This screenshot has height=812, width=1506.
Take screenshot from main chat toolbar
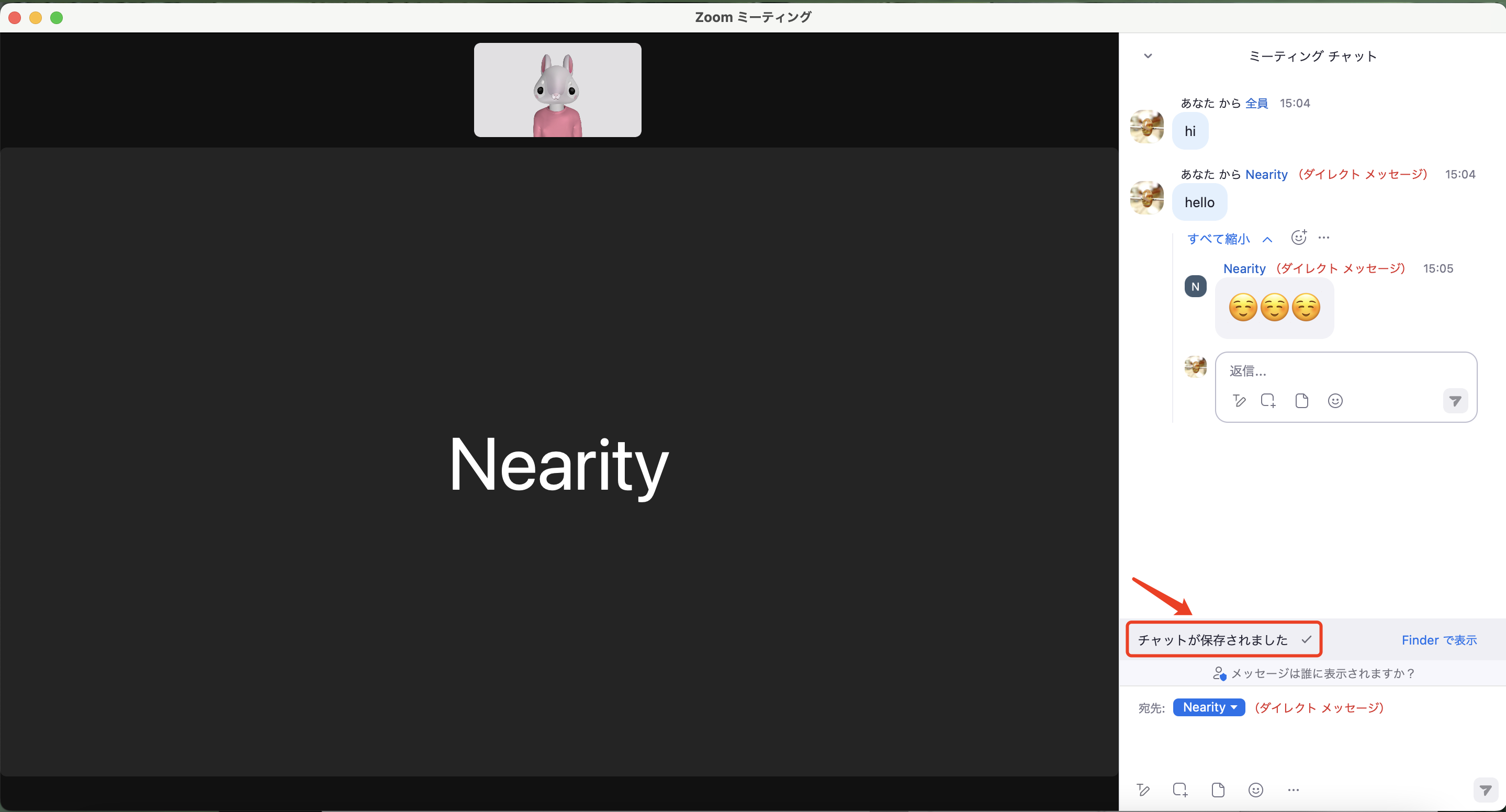1181,791
